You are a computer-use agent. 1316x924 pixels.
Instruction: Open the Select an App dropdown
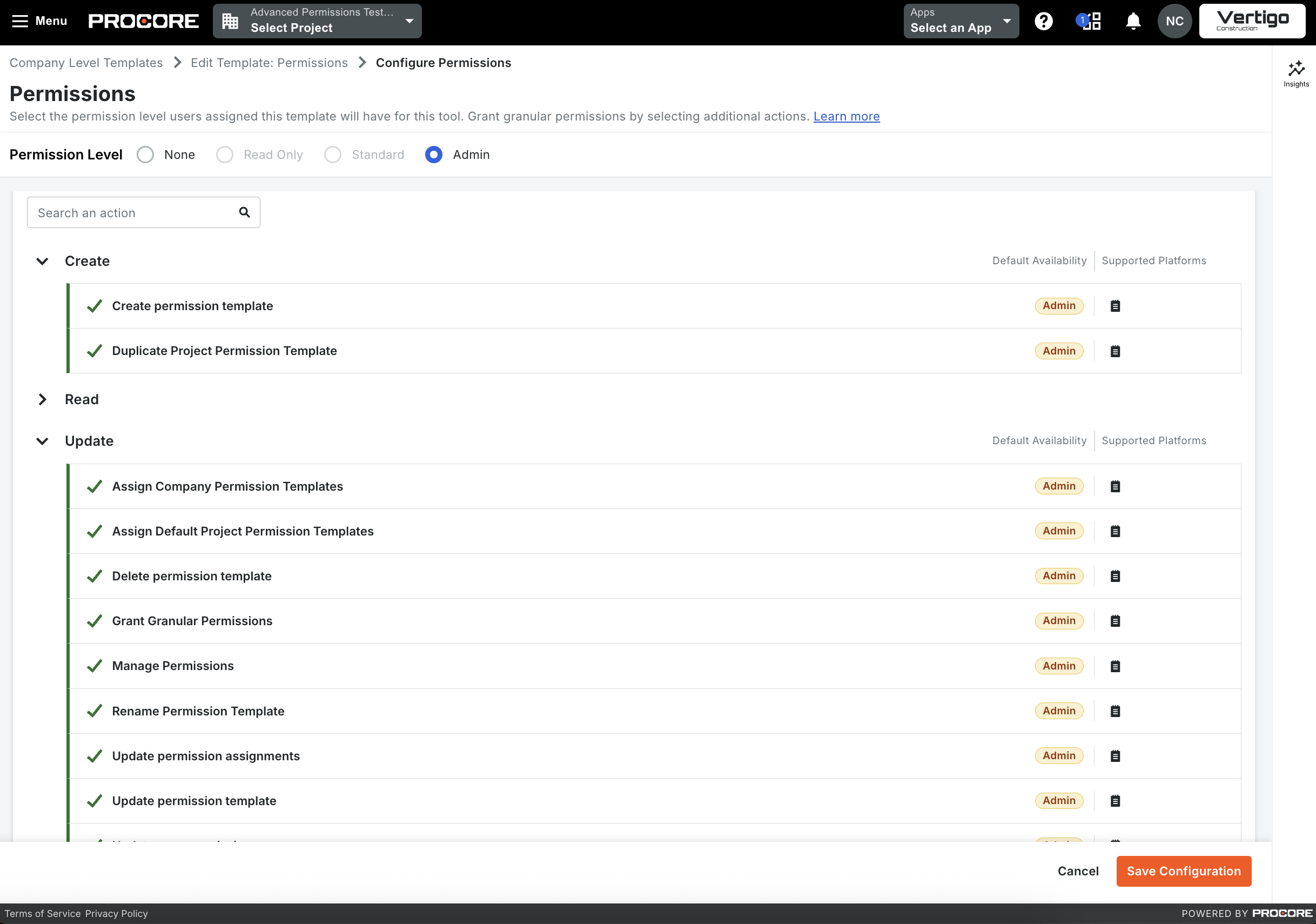tap(961, 22)
